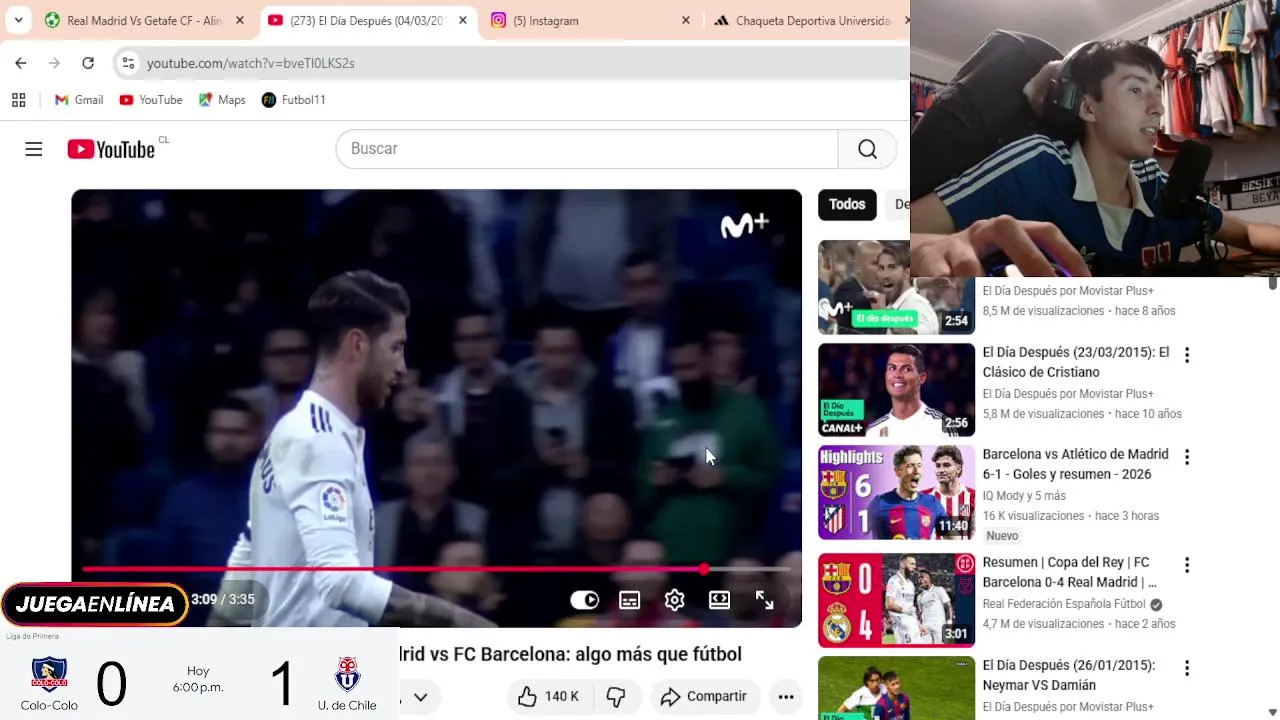1280x720 pixels.
Task: Toggle autoplay switch in player
Action: click(x=584, y=600)
